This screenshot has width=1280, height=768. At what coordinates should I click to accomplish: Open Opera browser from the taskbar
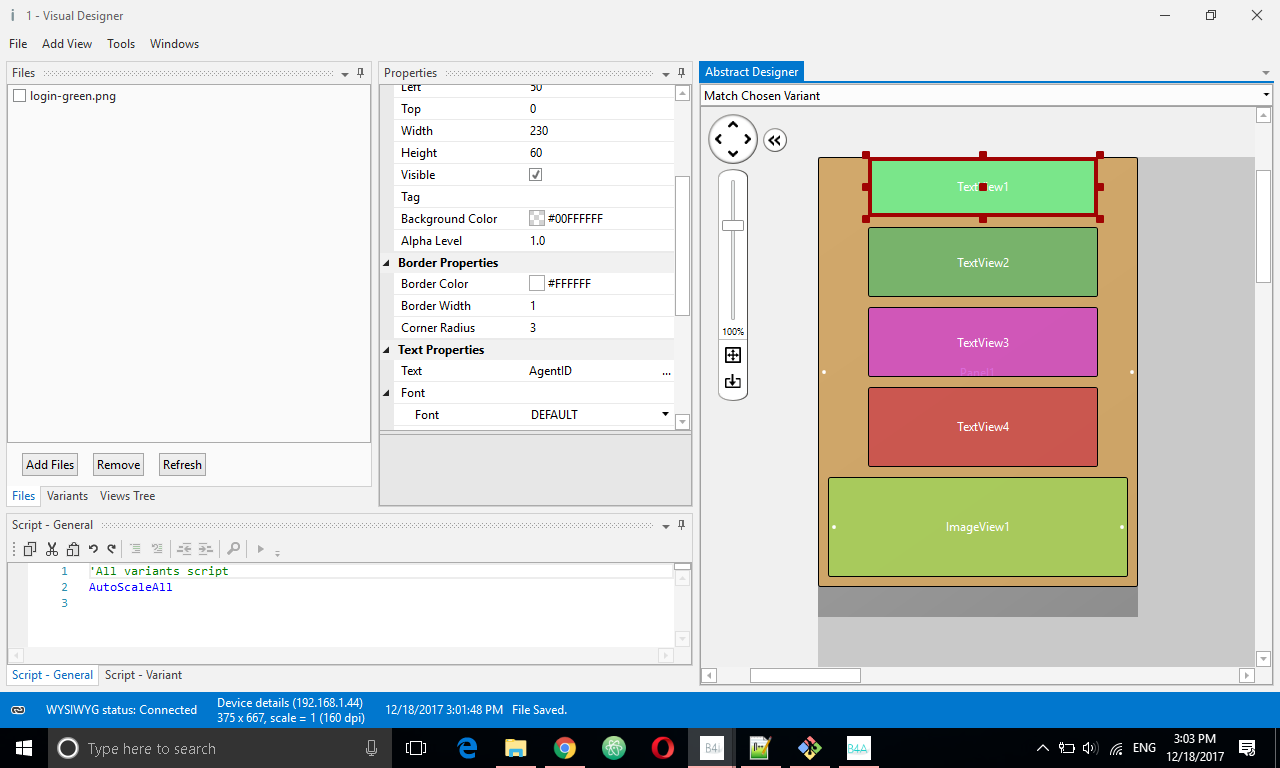point(662,748)
